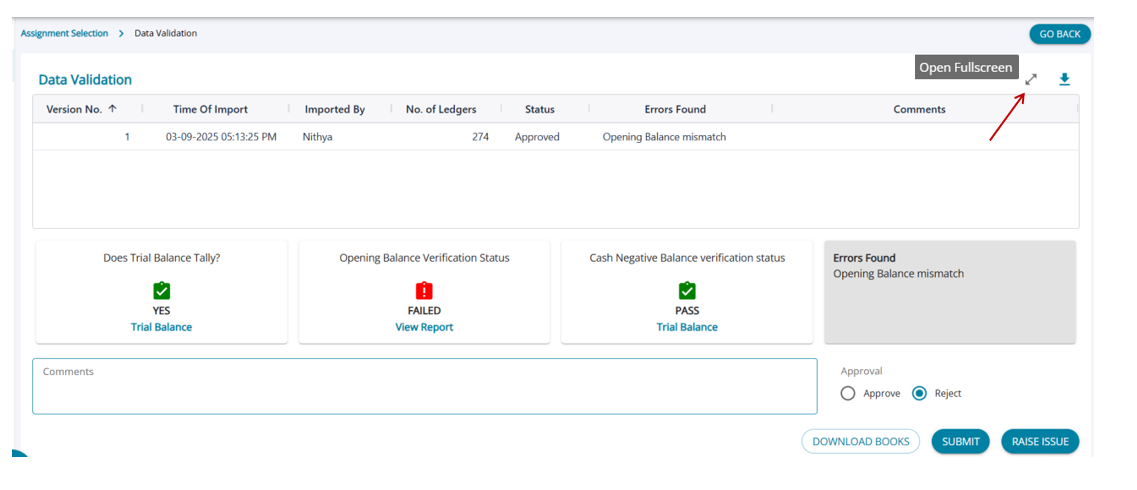
Task: Click the green Trial Balance tally check icon
Action: [161, 290]
